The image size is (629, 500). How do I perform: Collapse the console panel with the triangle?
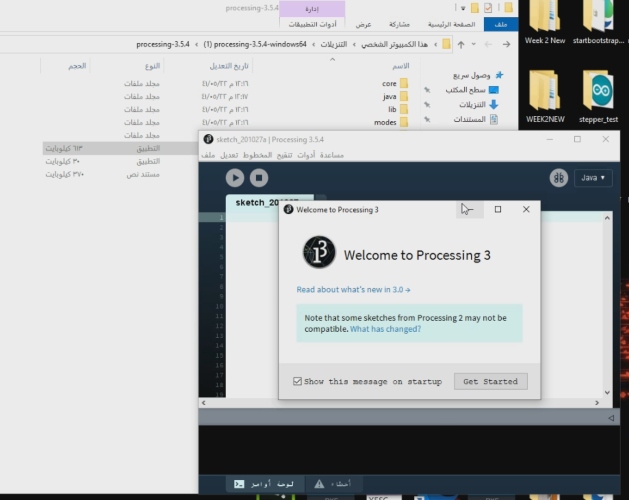coord(611,418)
